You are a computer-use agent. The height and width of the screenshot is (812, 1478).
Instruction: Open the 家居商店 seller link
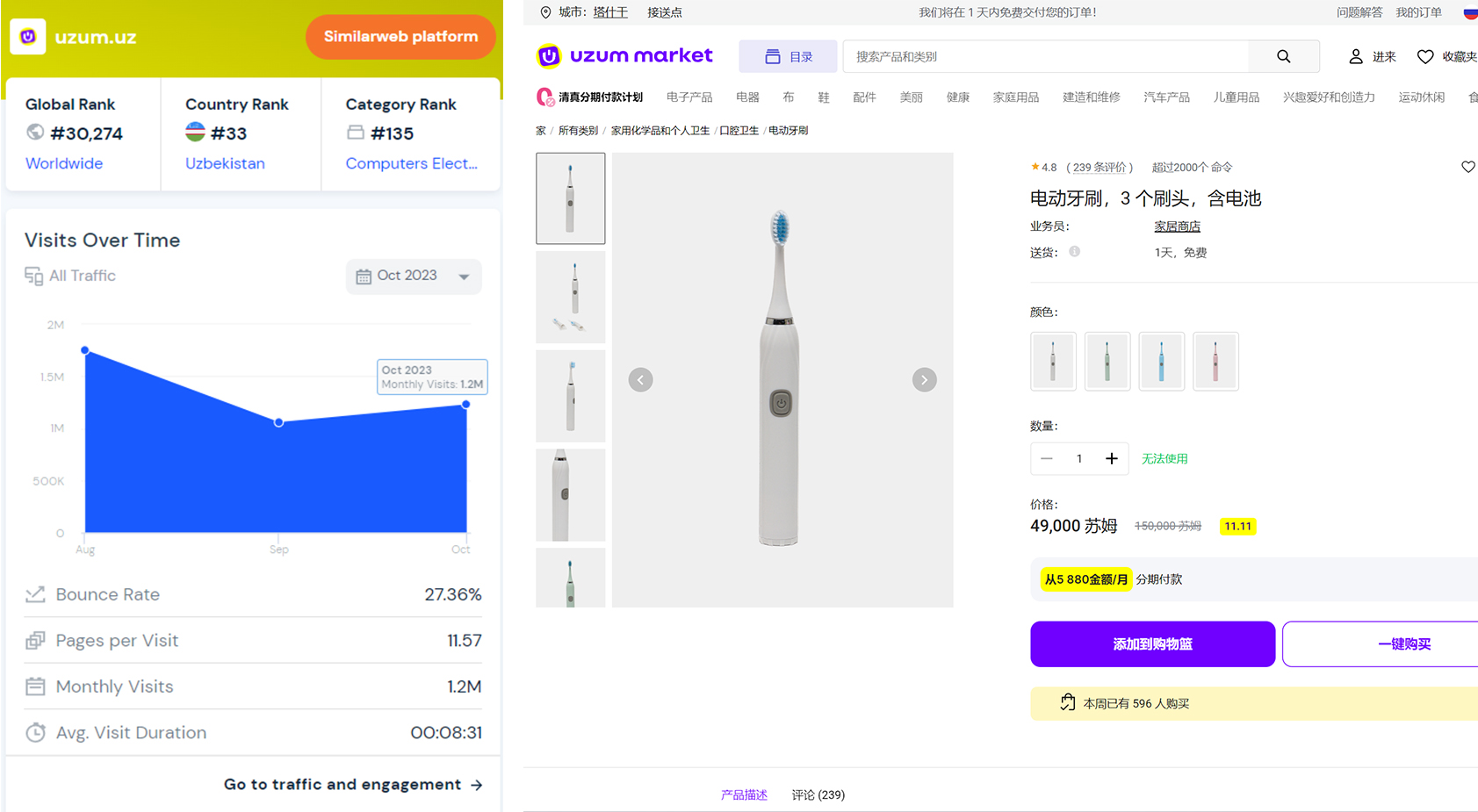point(1177,226)
